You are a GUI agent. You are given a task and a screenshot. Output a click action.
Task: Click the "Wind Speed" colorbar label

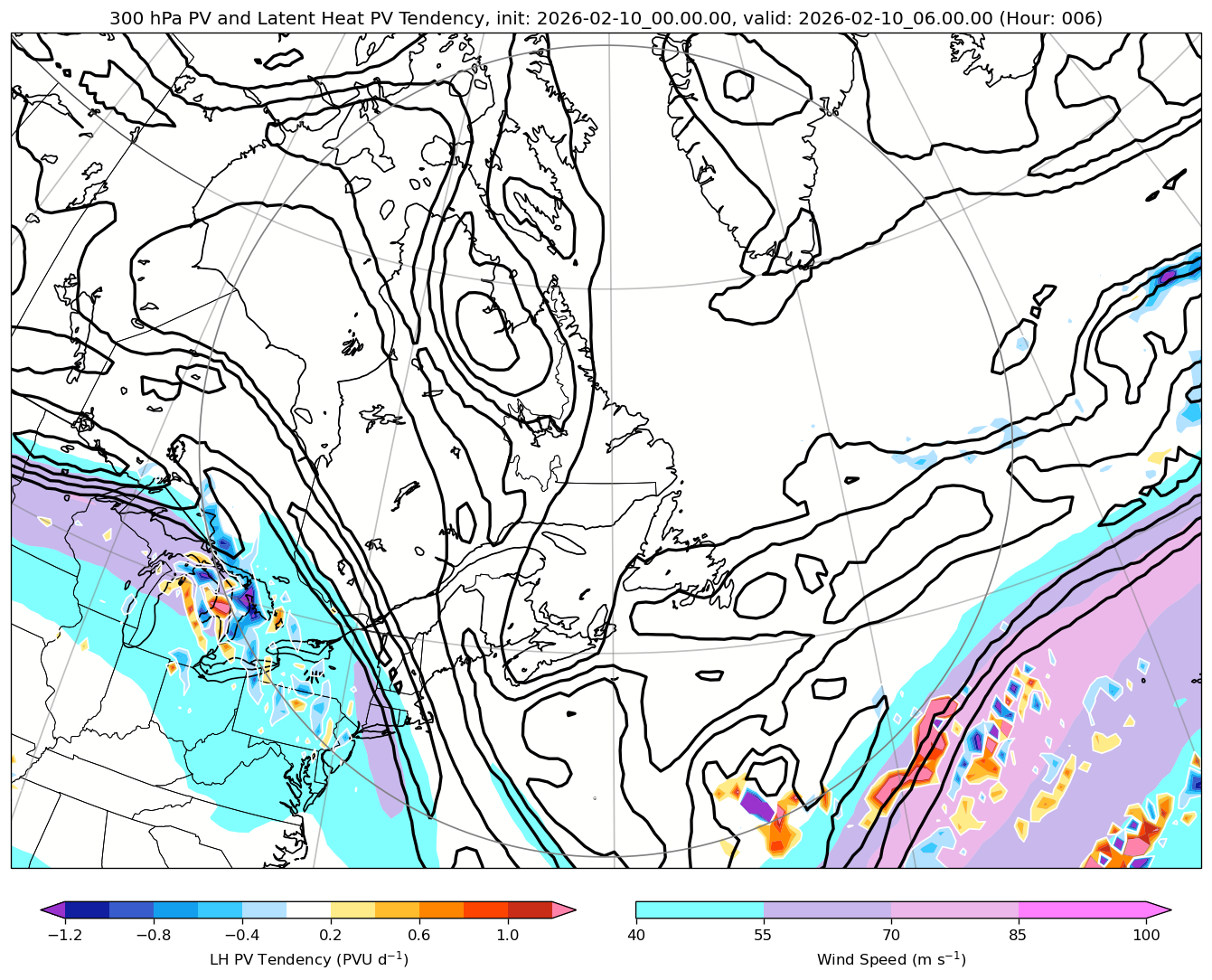tap(890, 959)
